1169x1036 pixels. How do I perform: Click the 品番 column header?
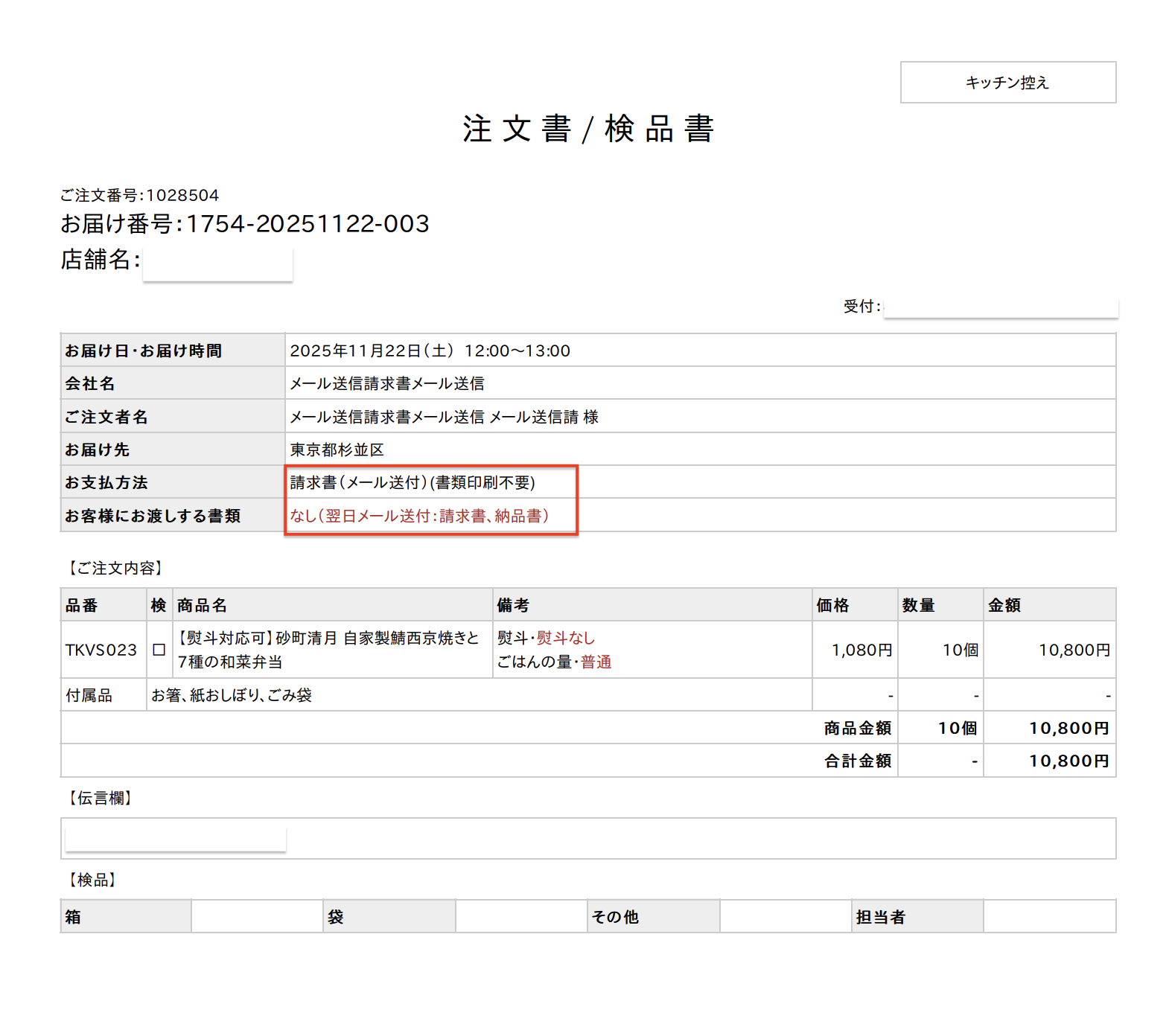(x=103, y=605)
